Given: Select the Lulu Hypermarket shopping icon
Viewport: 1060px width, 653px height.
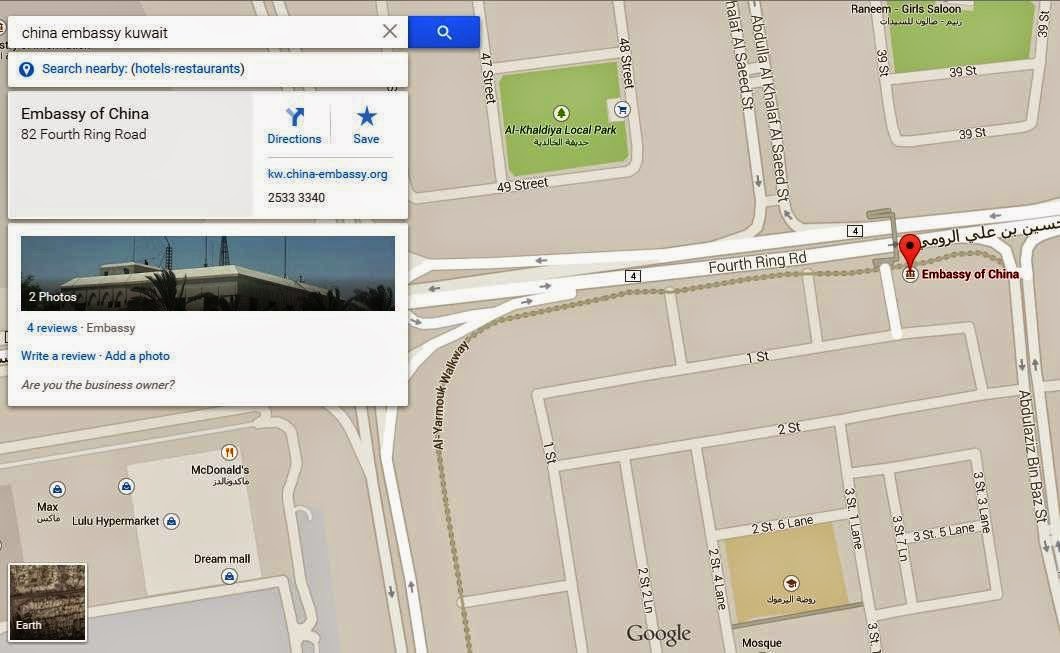Looking at the screenshot, I should point(172,521).
